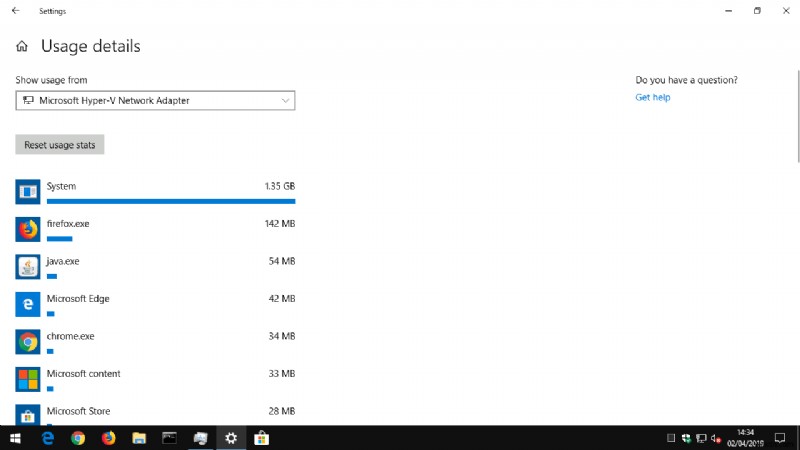Go back using the Settings back arrow
This screenshot has width=800, height=450.
coord(15,11)
